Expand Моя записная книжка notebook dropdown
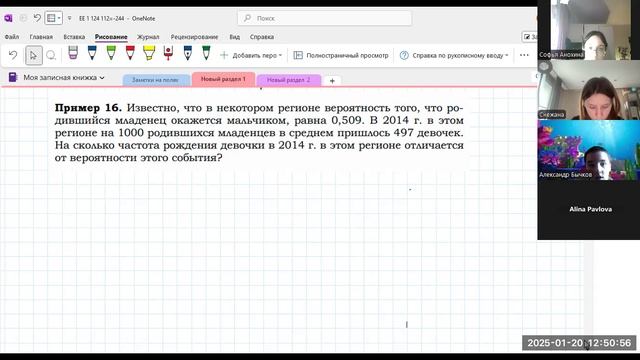The width and height of the screenshot is (640, 360). point(64,77)
